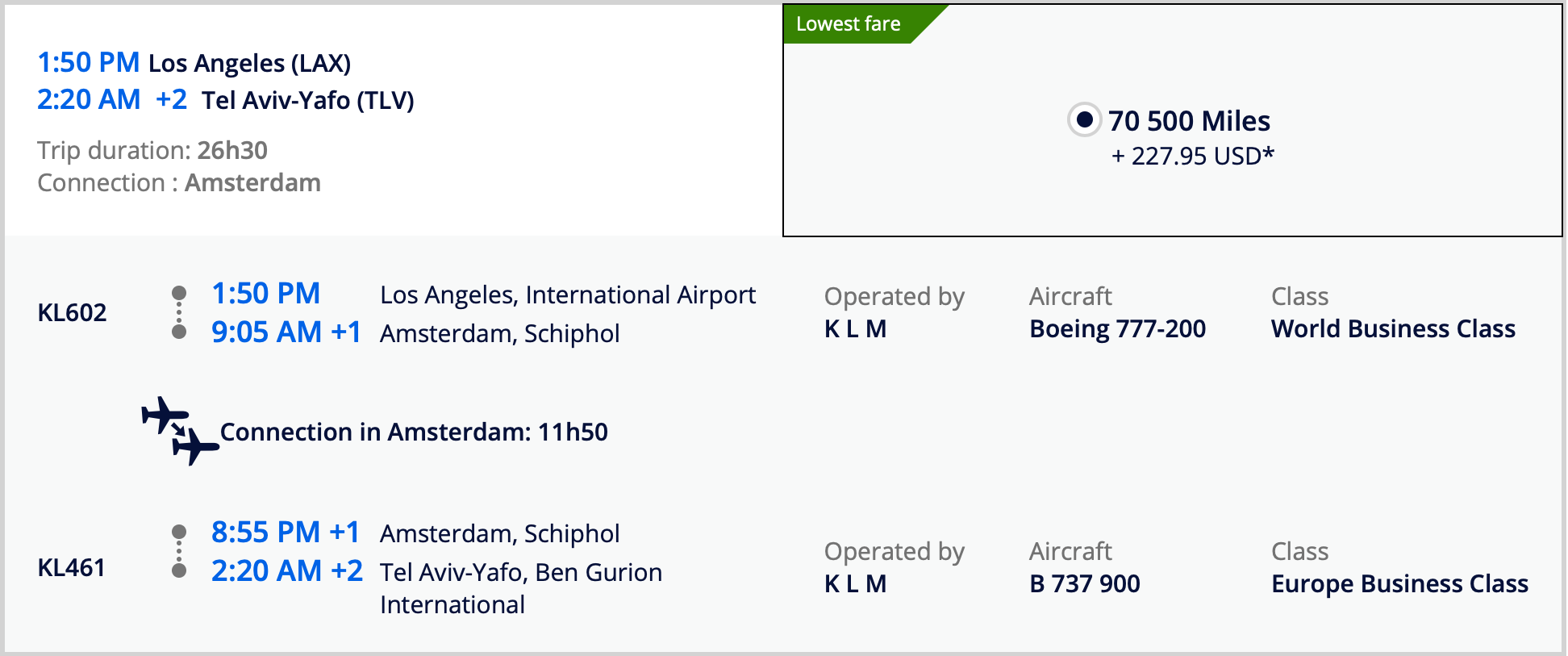Screen dimensions: 1568x656
Task: Click the departure timeline dot for KL602
Action: point(179,293)
